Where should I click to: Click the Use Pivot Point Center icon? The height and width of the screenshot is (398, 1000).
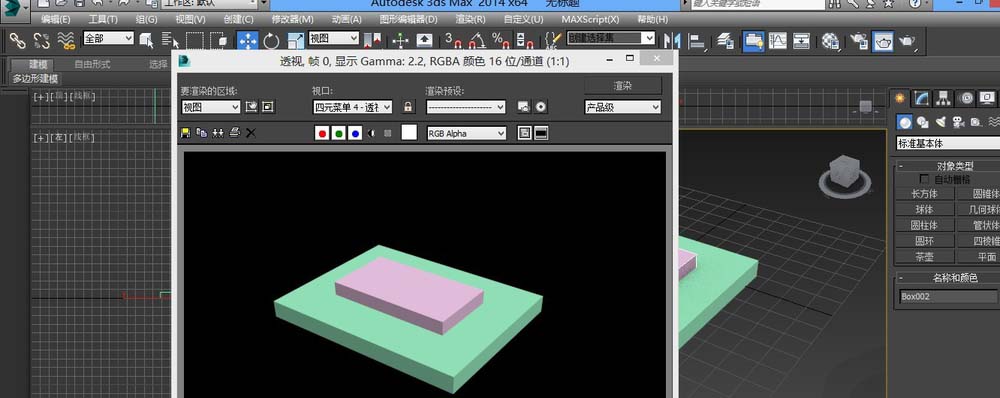click(372, 41)
